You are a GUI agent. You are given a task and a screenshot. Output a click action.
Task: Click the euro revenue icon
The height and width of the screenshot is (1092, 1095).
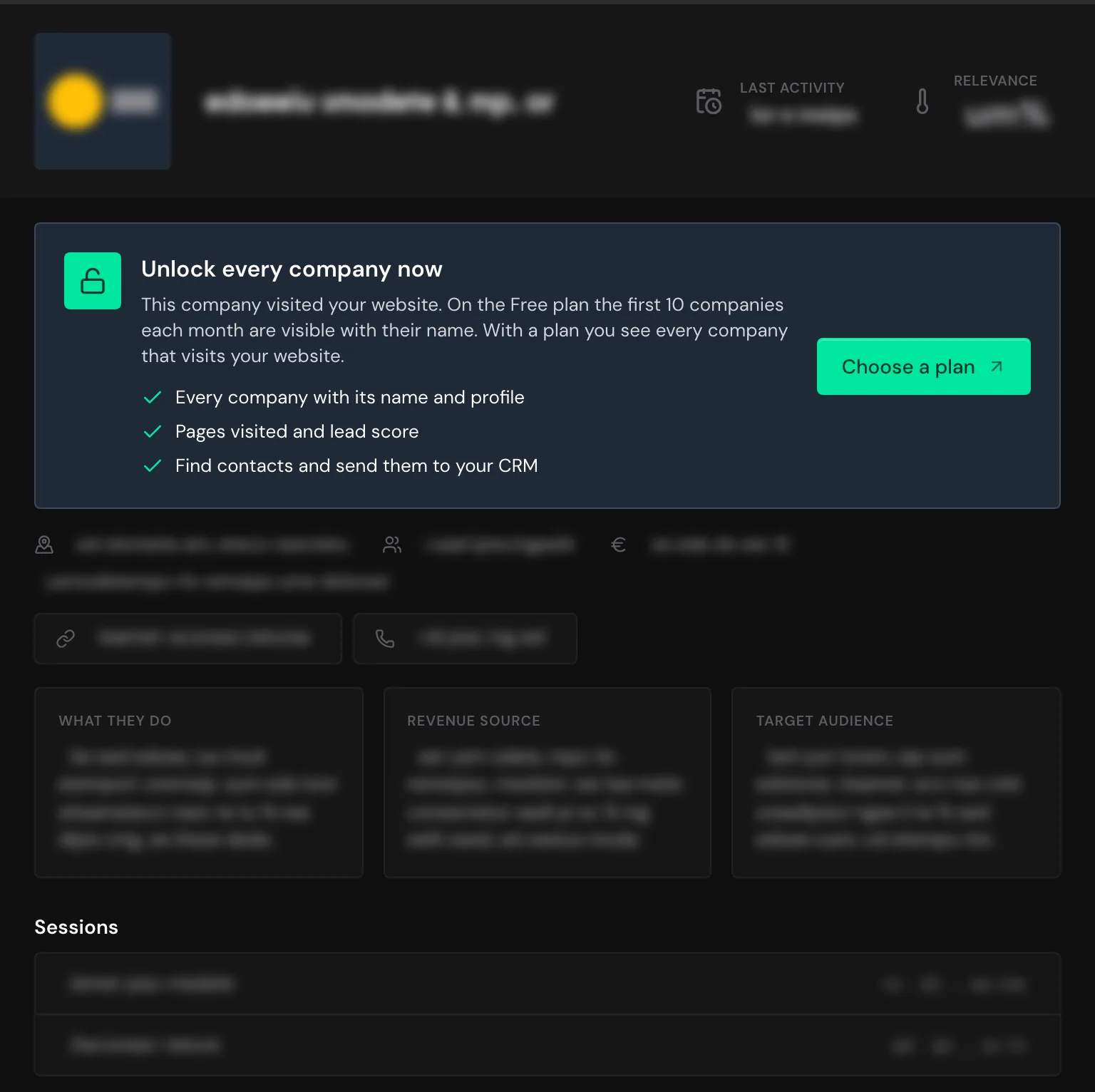(619, 545)
